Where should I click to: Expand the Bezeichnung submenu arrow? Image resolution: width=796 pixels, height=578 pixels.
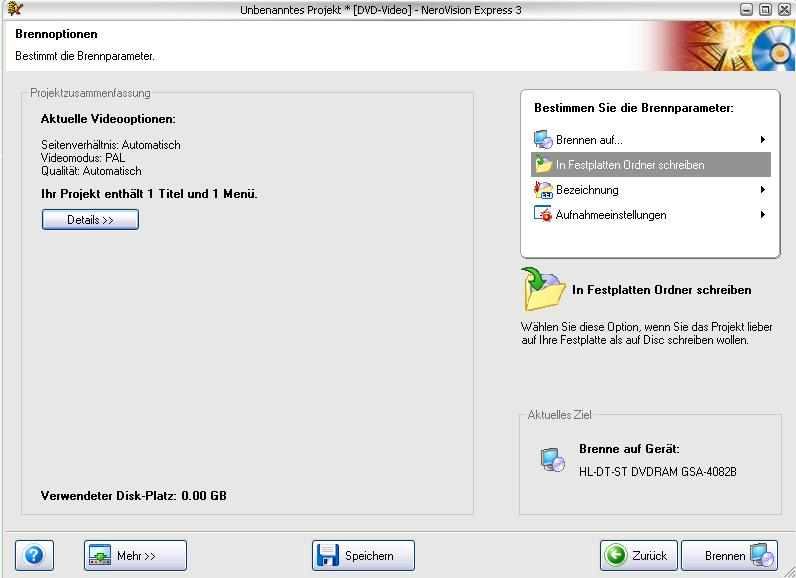[x=762, y=190]
